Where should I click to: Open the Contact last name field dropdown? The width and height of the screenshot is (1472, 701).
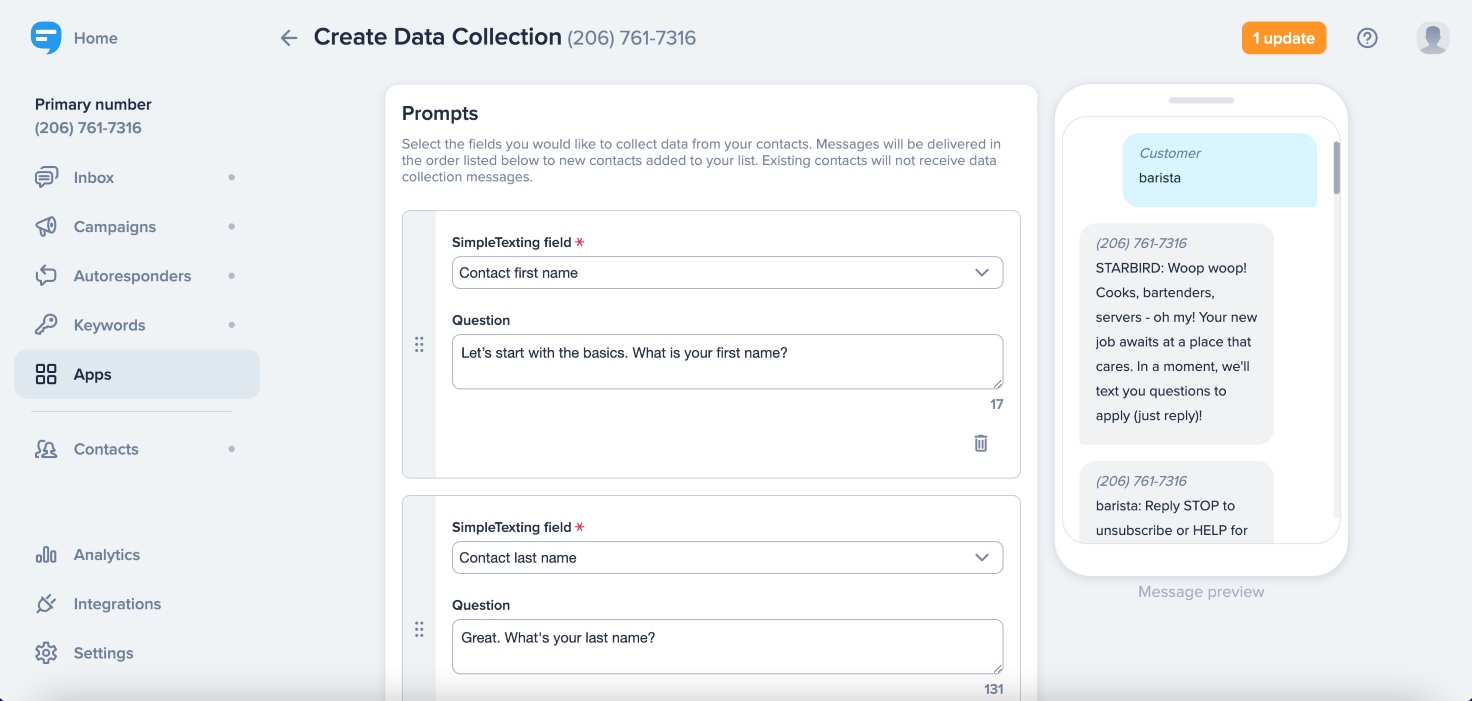(727, 557)
